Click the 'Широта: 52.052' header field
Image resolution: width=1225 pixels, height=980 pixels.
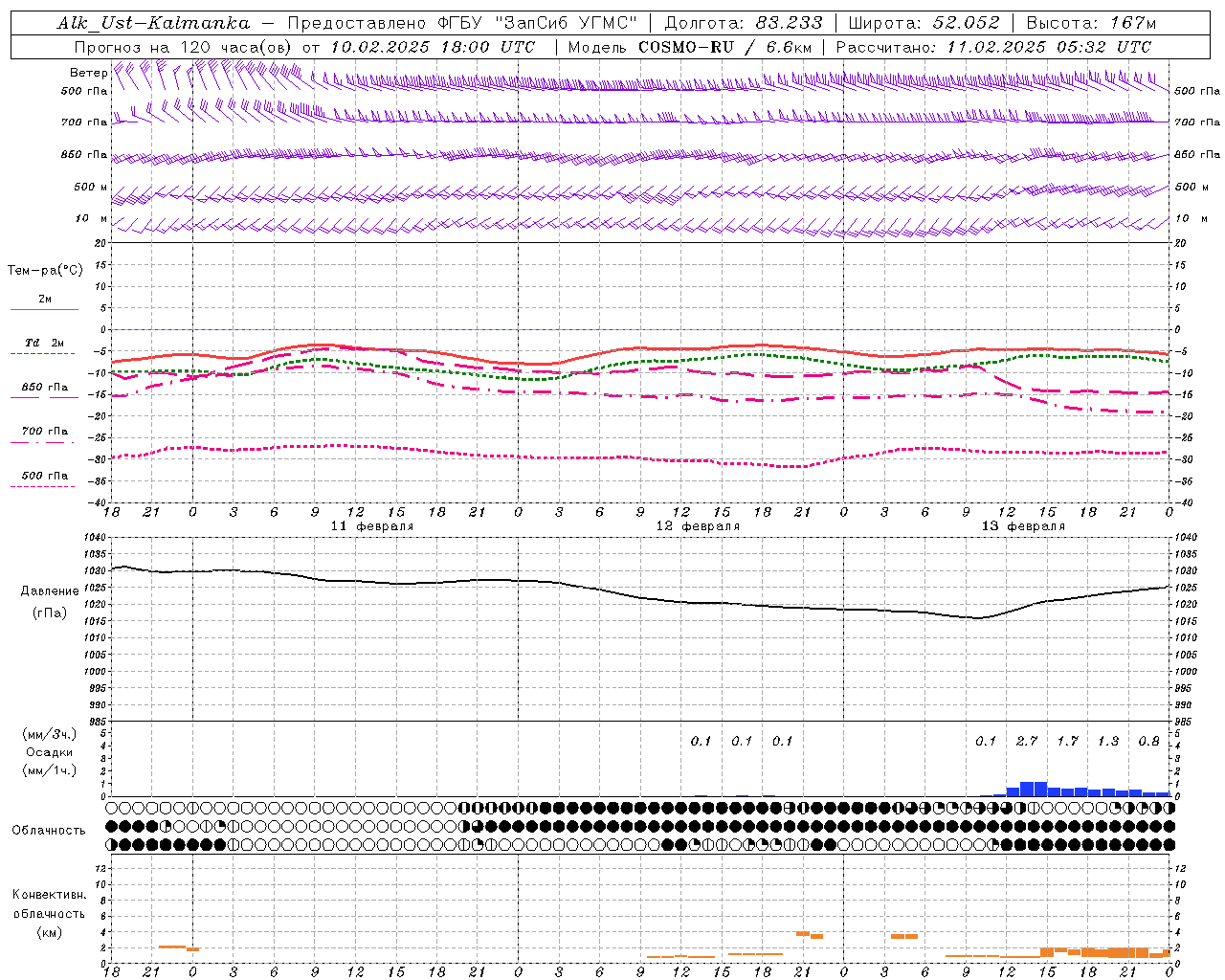point(924,23)
